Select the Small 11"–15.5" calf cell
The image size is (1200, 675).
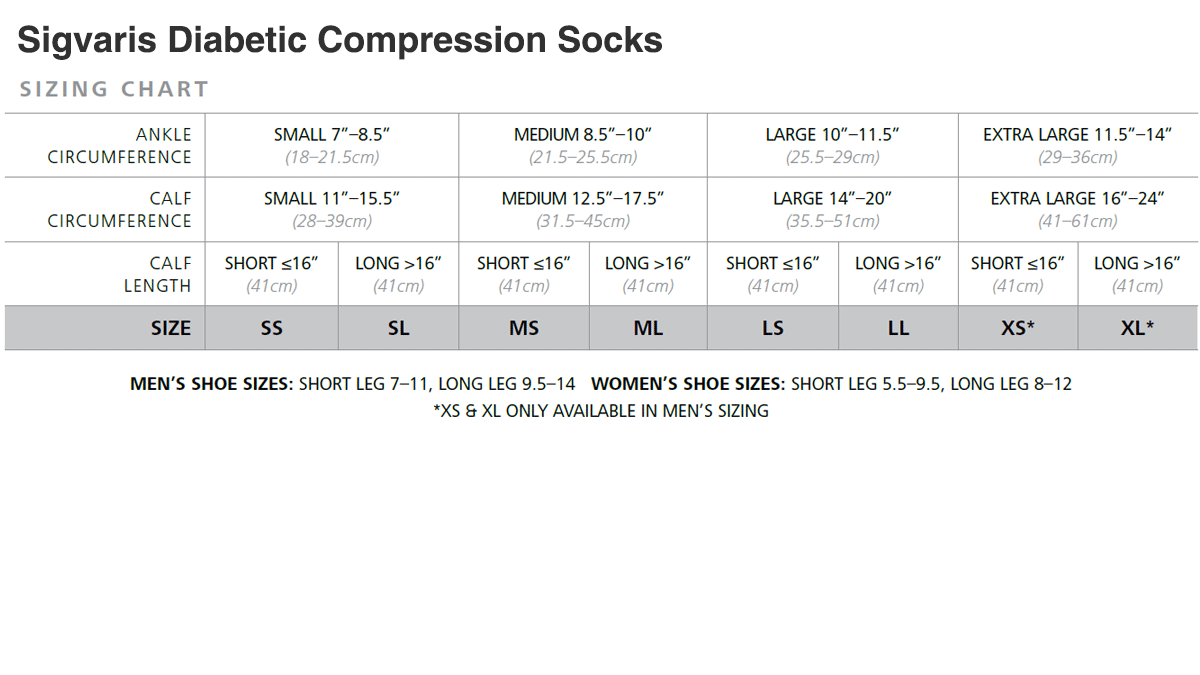pos(332,209)
